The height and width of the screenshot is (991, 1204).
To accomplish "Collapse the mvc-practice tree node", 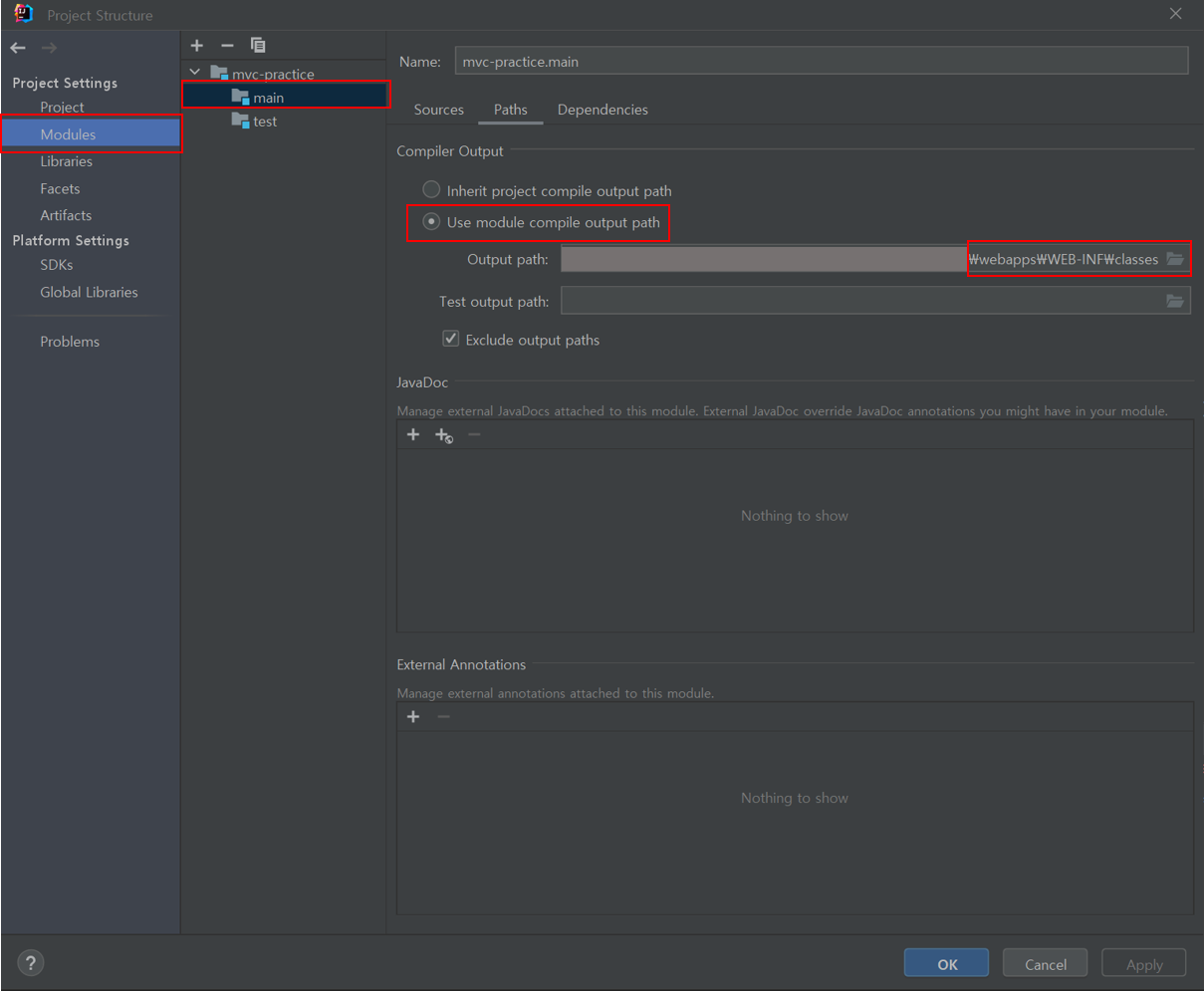I will tap(194, 72).
